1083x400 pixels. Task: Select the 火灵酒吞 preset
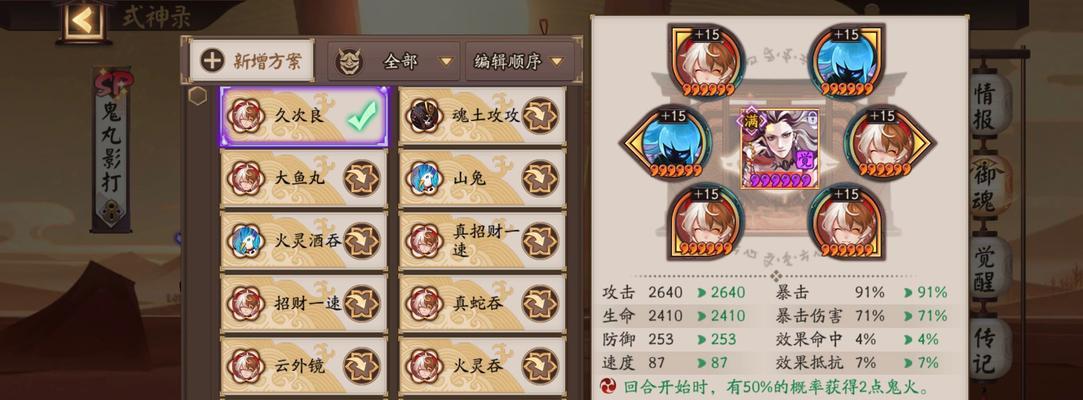click(x=304, y=241)
